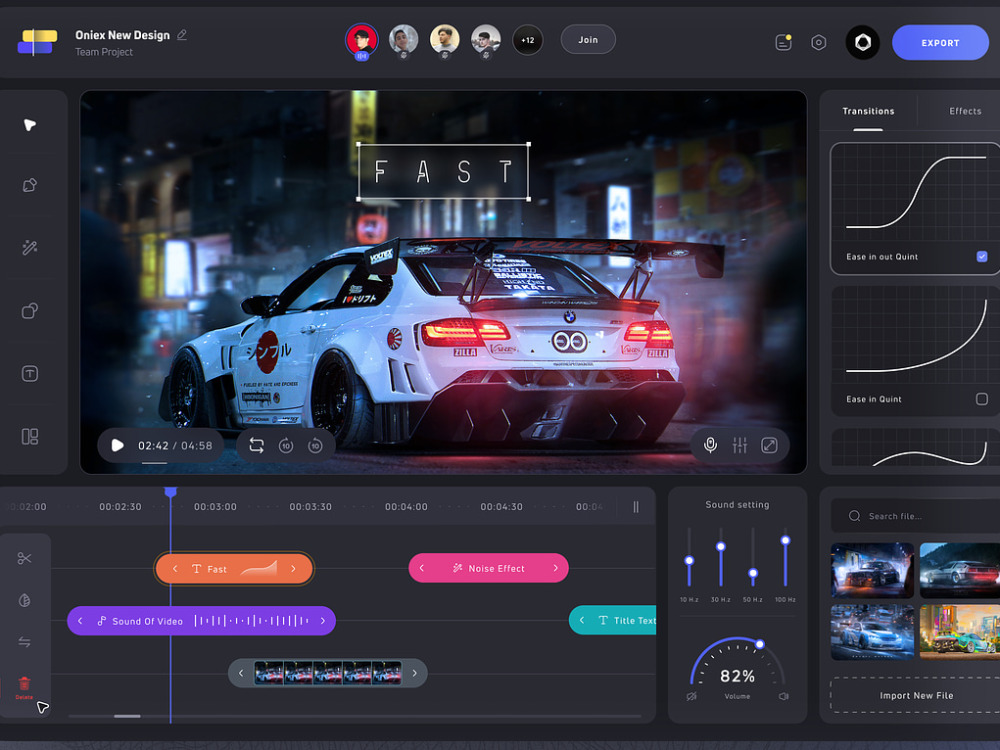
Task: Click the color drop icon beside timeline
Action: 24,600
